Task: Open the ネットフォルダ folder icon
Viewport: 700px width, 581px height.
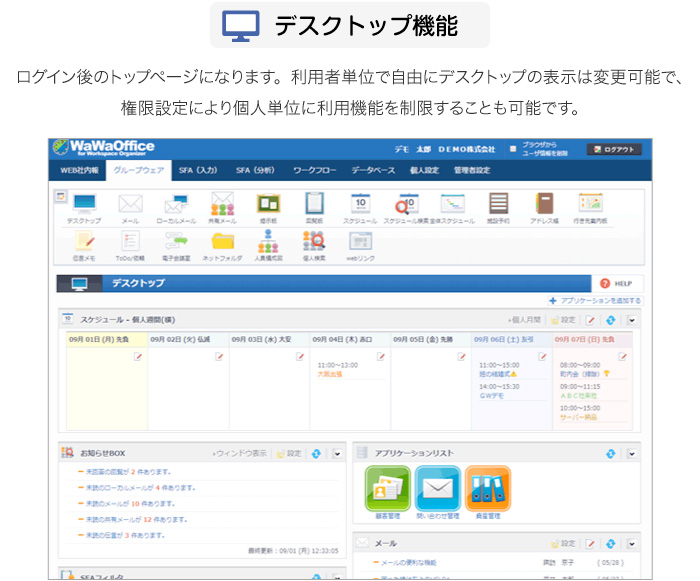Action: coord(222,243)
